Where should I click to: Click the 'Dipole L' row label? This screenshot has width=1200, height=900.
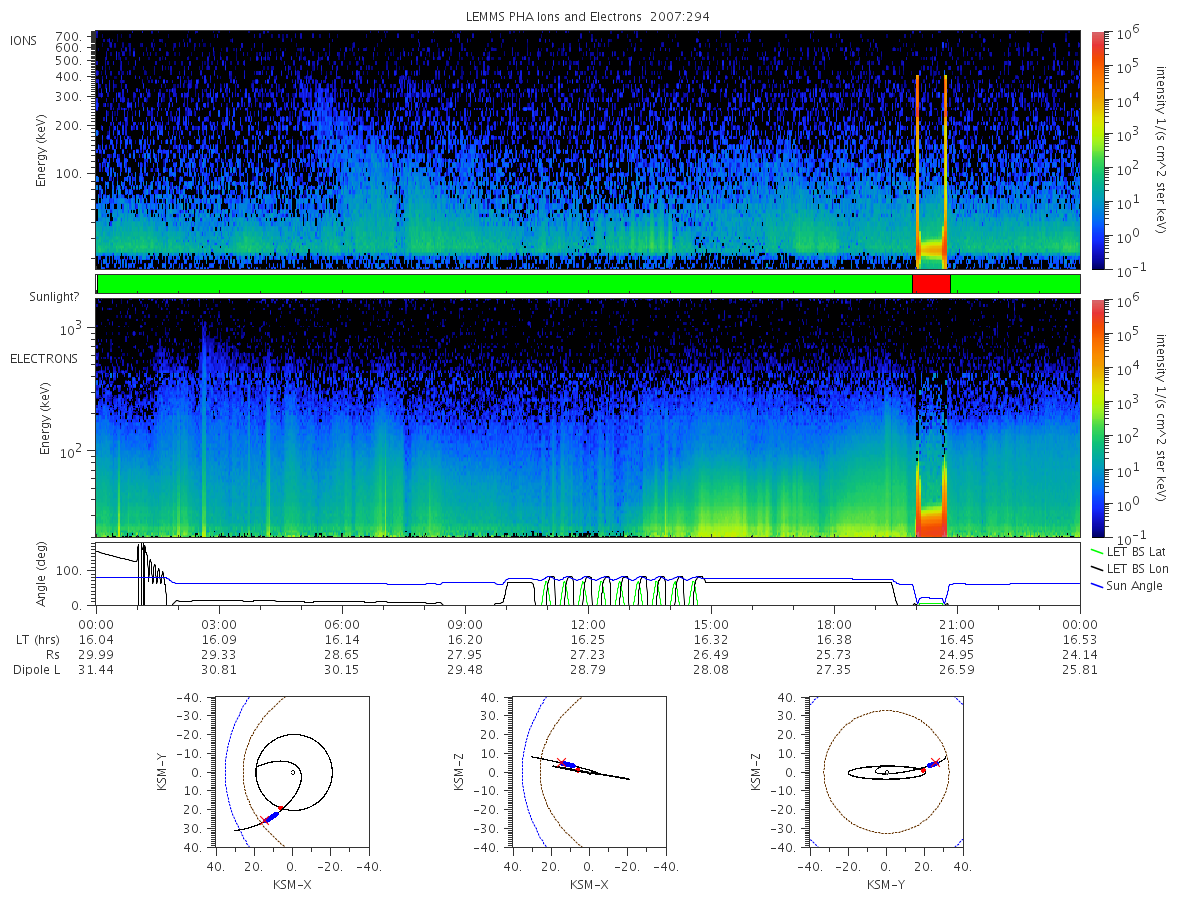coord(36,669)
